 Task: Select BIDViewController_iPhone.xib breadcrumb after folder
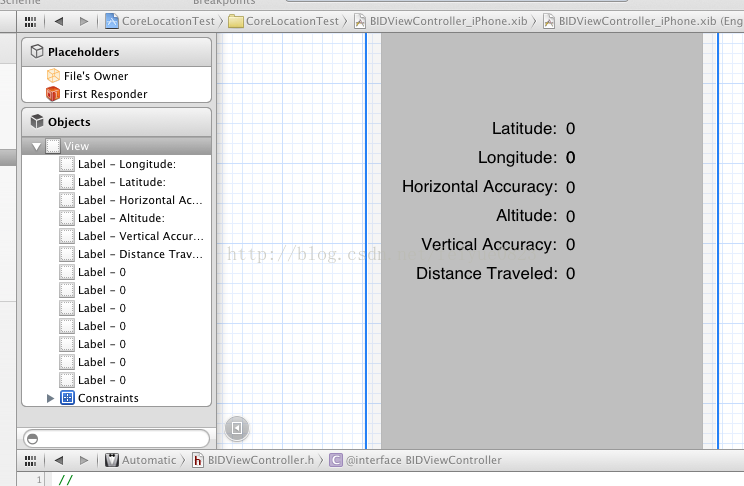coord(448,21)
